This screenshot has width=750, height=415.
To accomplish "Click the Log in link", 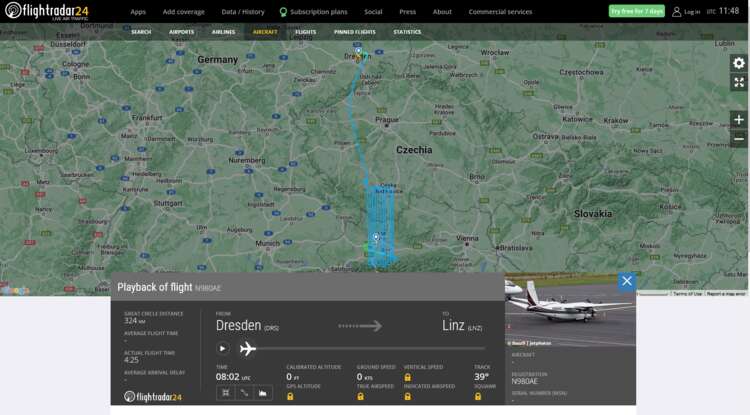I will (692, 12).
